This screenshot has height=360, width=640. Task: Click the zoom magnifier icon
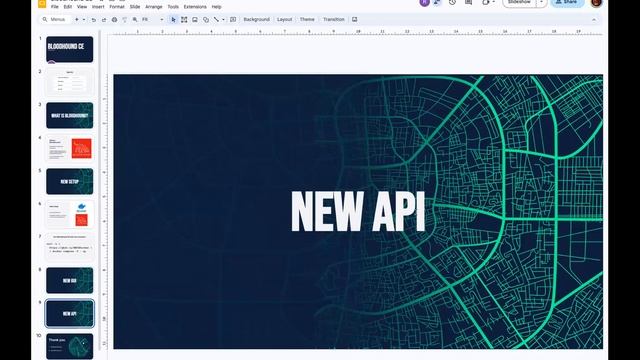(x=135, y=20)
